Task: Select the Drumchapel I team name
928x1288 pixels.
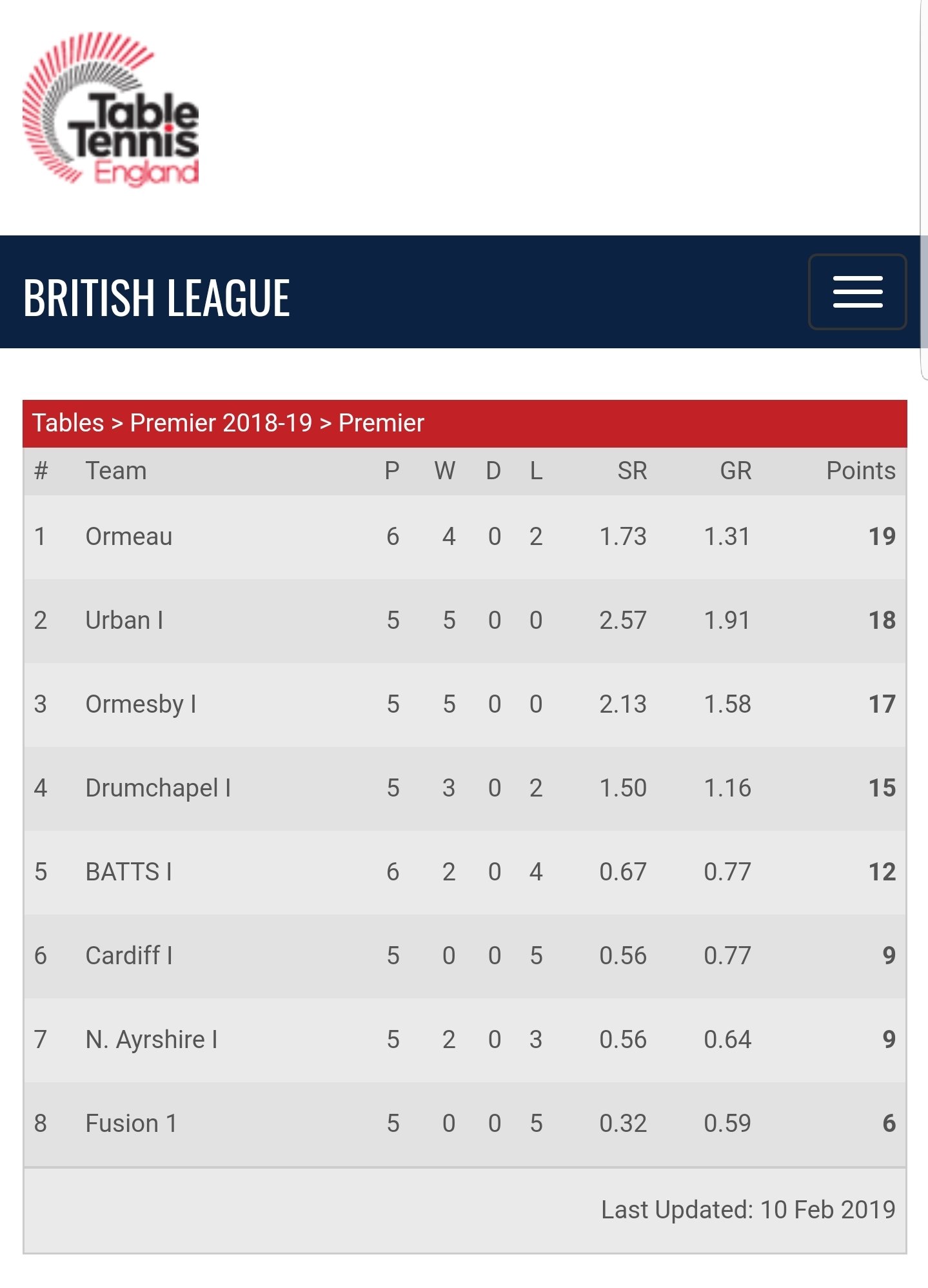Action: point(158,788)
